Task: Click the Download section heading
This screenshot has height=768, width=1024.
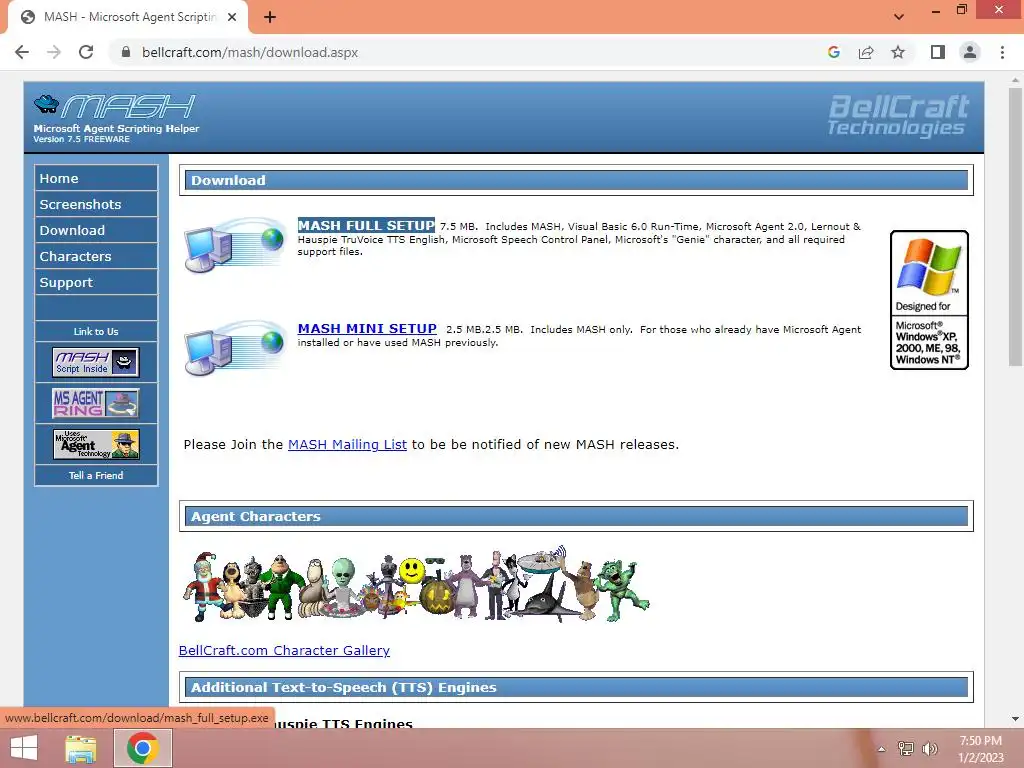Action: click(576, 180)
